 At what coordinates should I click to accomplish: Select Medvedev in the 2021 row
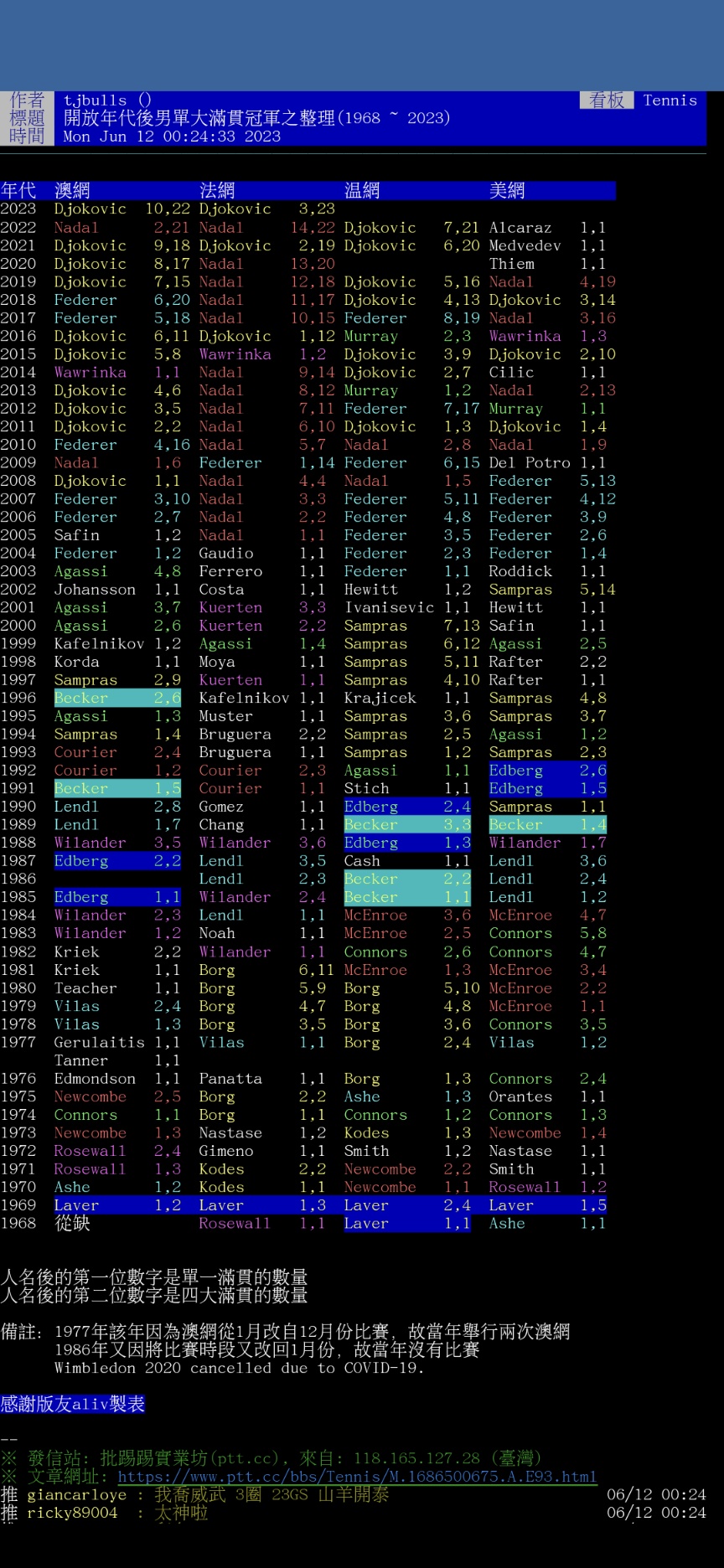coord(525,245)
